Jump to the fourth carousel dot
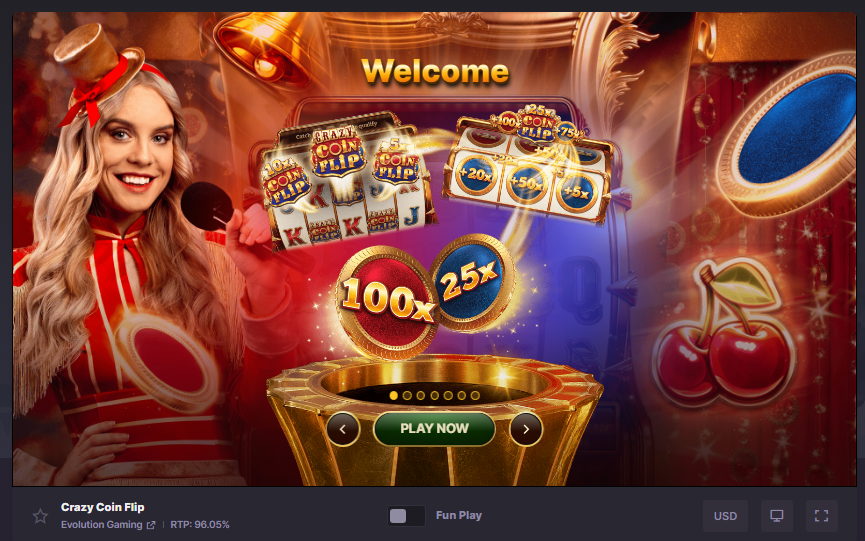This screenshot has width=865, height=541. [434, 395]
